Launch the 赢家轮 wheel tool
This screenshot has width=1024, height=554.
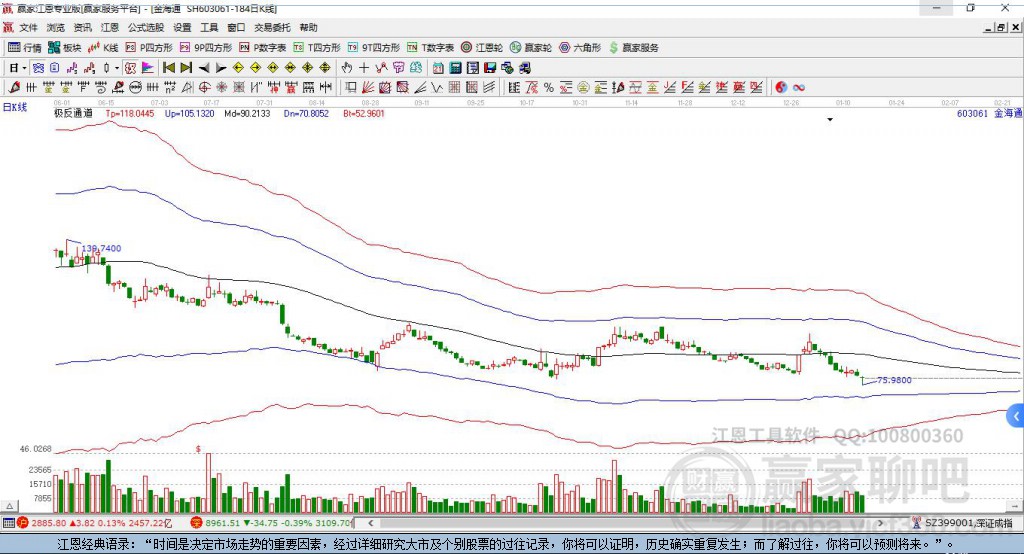click(x=531, y=48)
